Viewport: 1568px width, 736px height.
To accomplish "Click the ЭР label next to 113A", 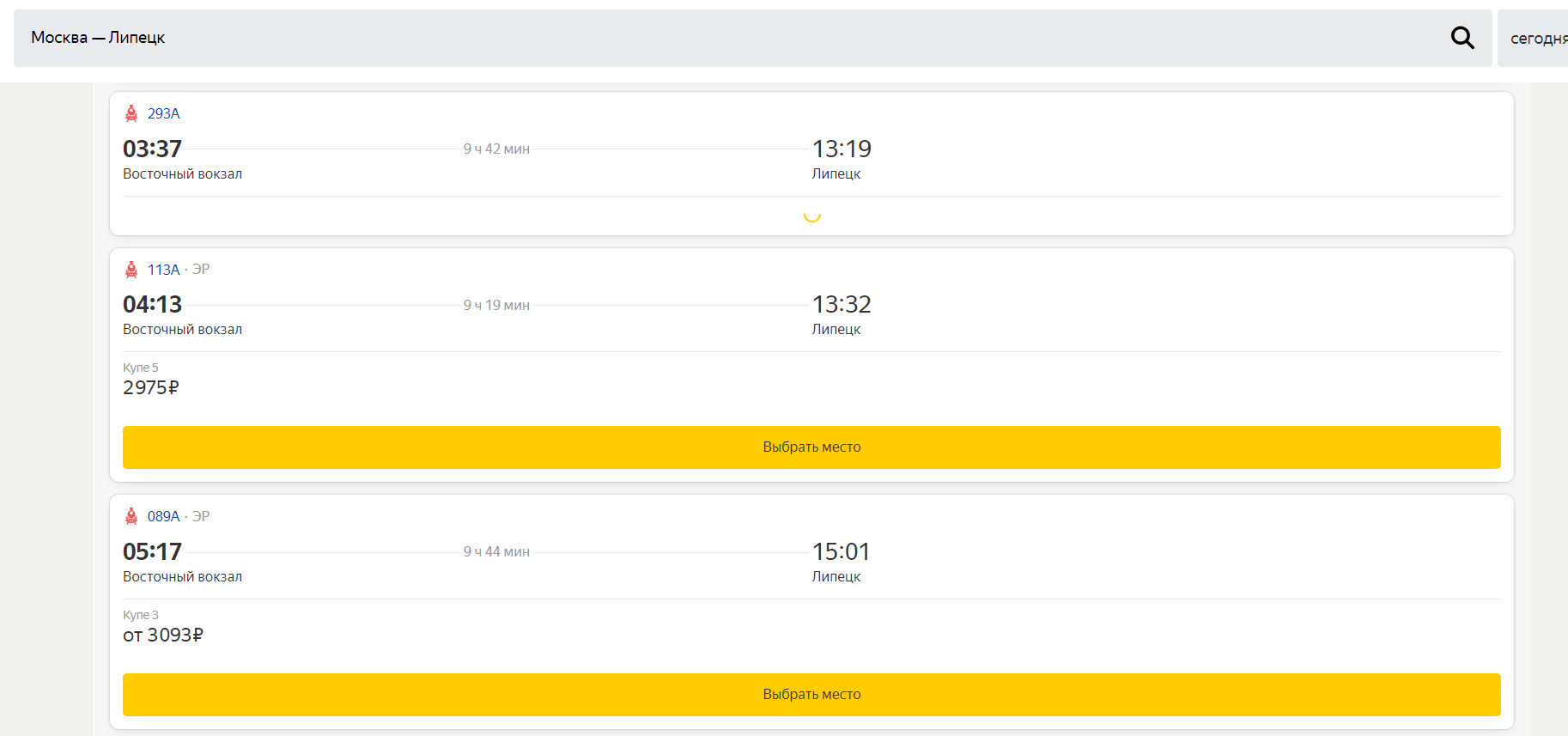I will coord(201,270).
